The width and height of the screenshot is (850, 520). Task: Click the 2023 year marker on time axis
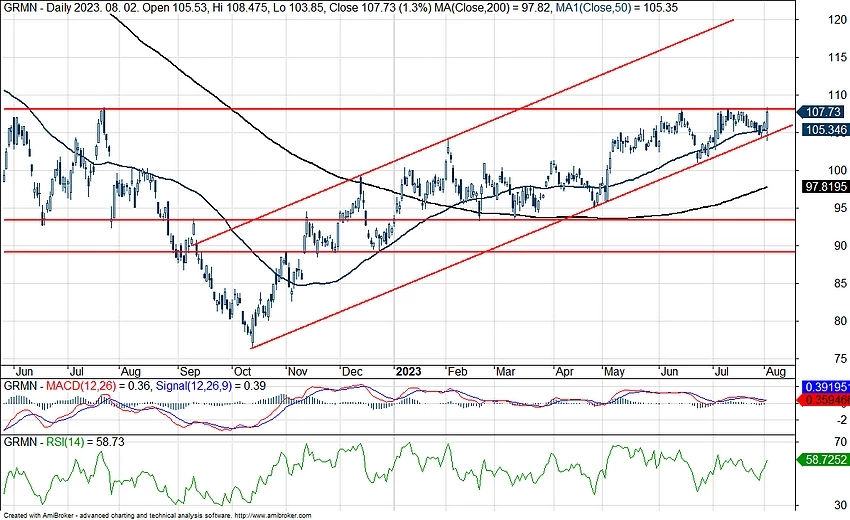pyautogui.click(x=409, y=369)
